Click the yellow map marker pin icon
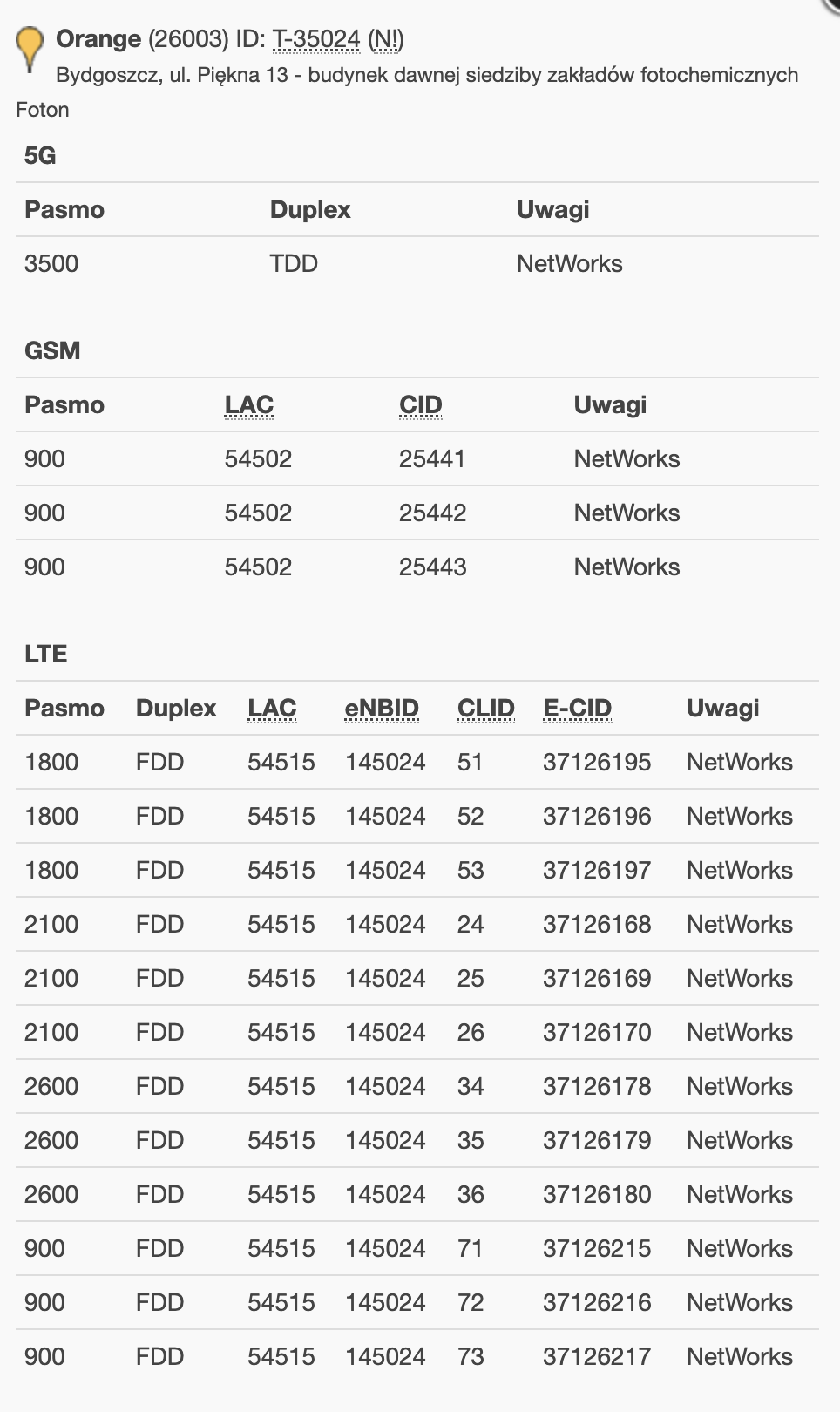The image size is (840, 1412). (x=30, y=48)
